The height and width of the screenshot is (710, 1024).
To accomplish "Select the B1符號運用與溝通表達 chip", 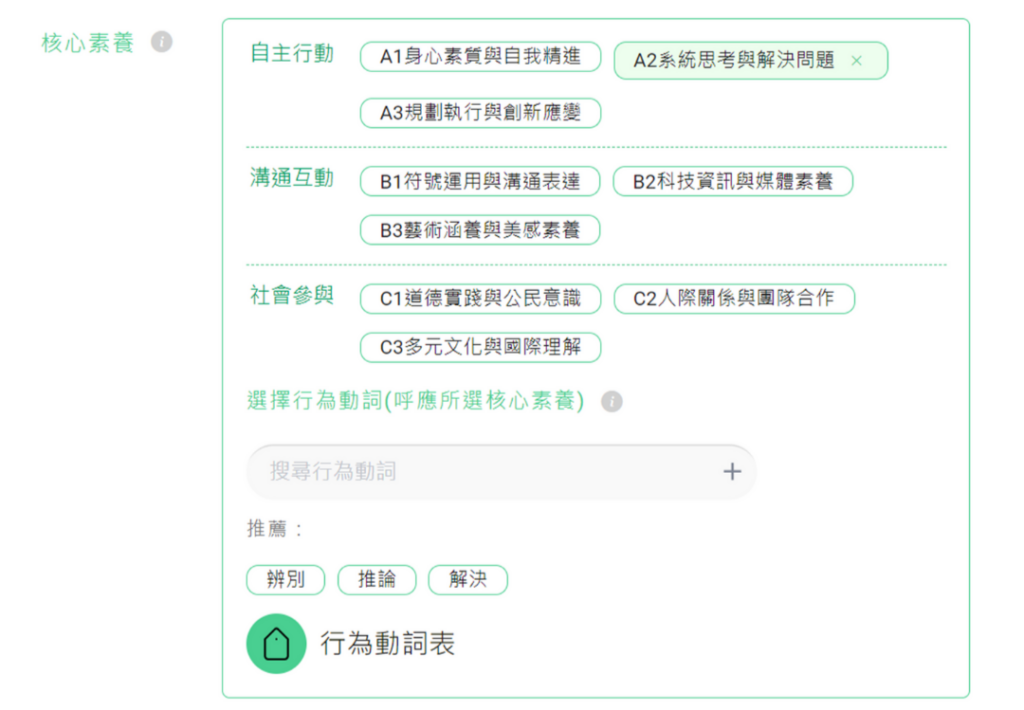I will [x=480, y=181].
